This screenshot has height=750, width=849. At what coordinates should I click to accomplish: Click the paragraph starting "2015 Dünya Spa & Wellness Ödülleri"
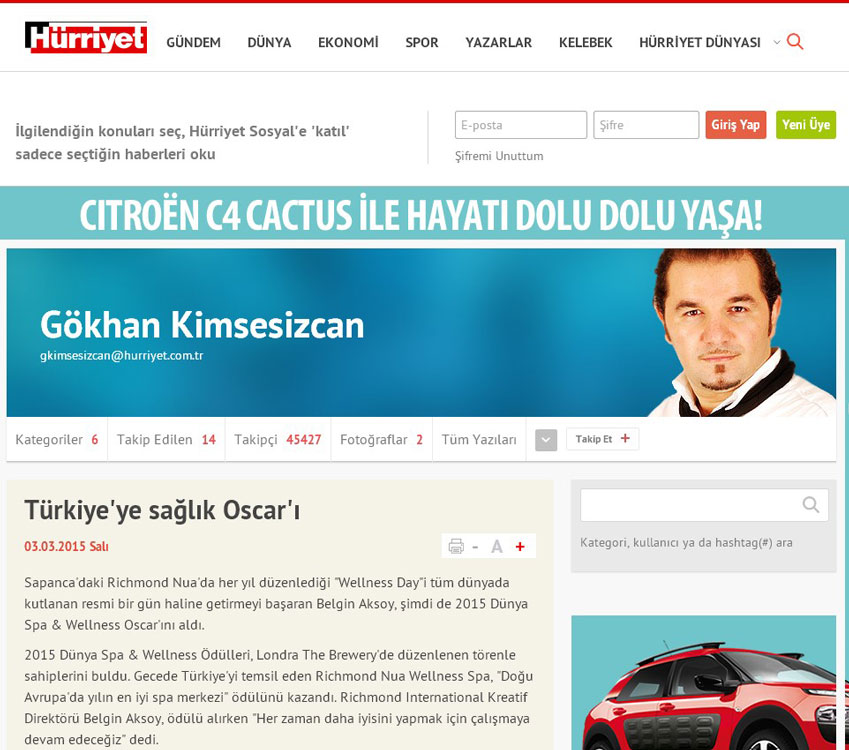[278, 697]
